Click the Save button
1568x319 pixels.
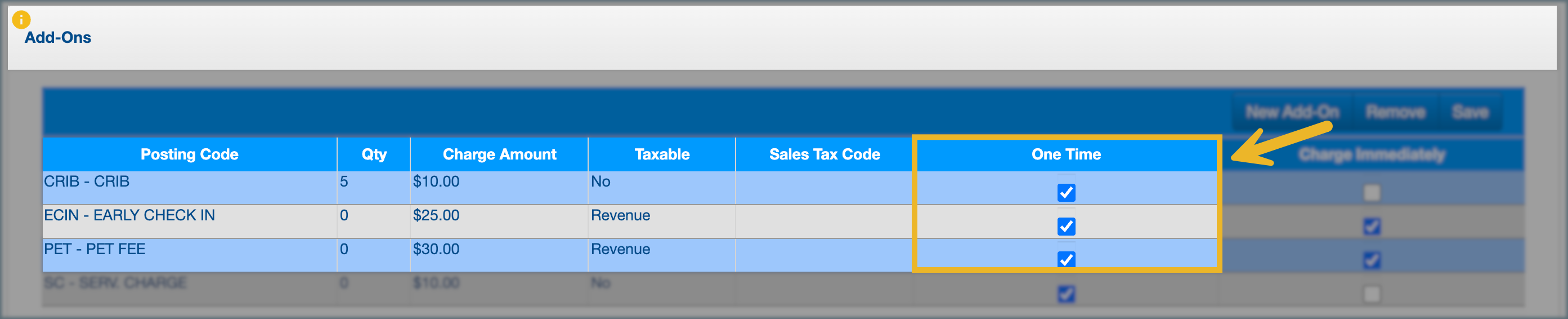[1470, 112]
